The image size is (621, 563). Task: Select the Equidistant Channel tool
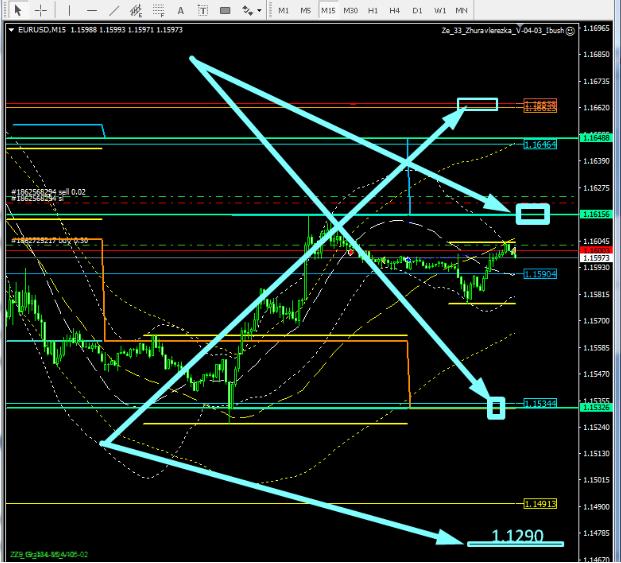point(136,11)
